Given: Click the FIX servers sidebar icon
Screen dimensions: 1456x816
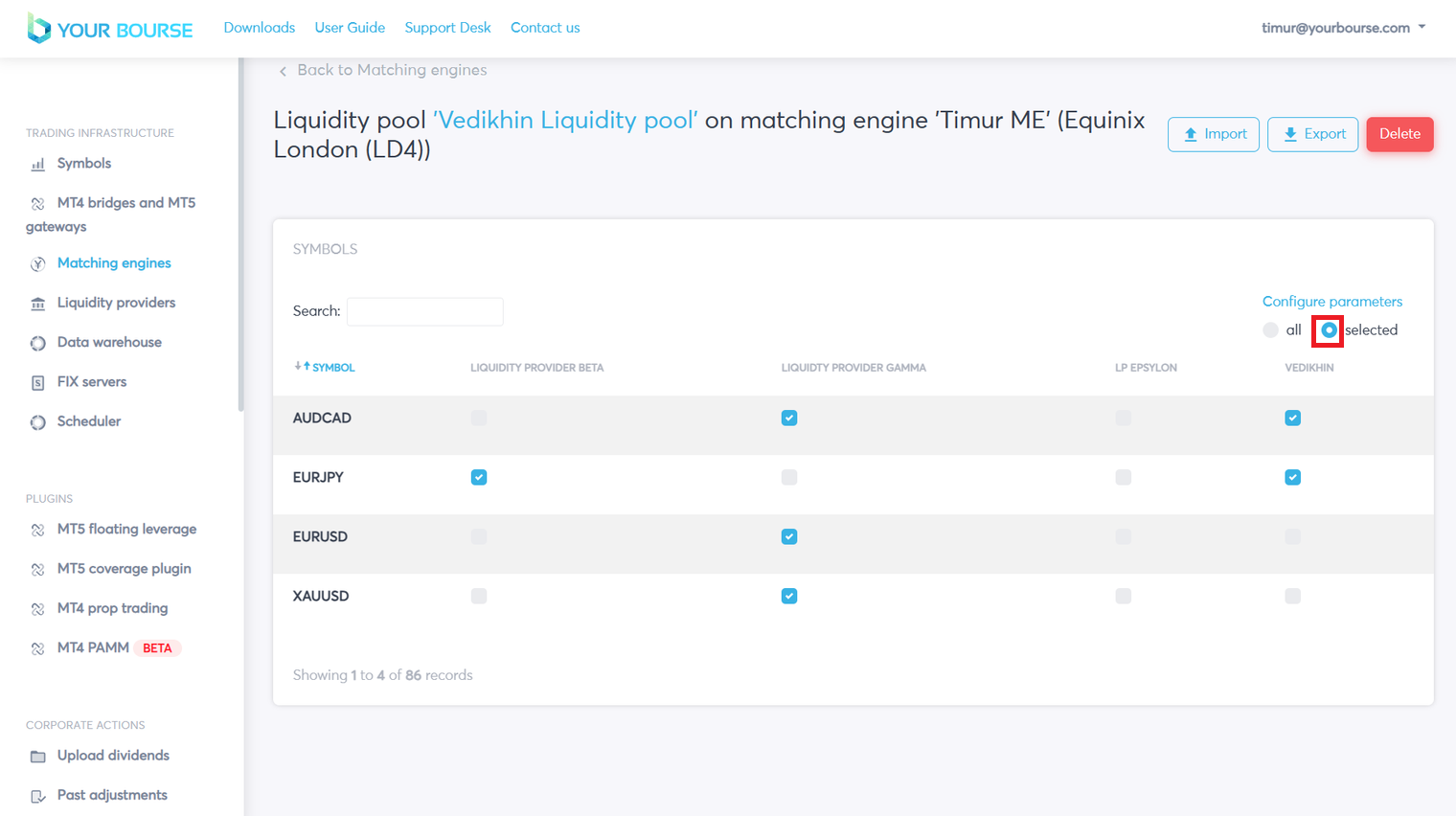Looking at the screenshot, I should point(38,382).
